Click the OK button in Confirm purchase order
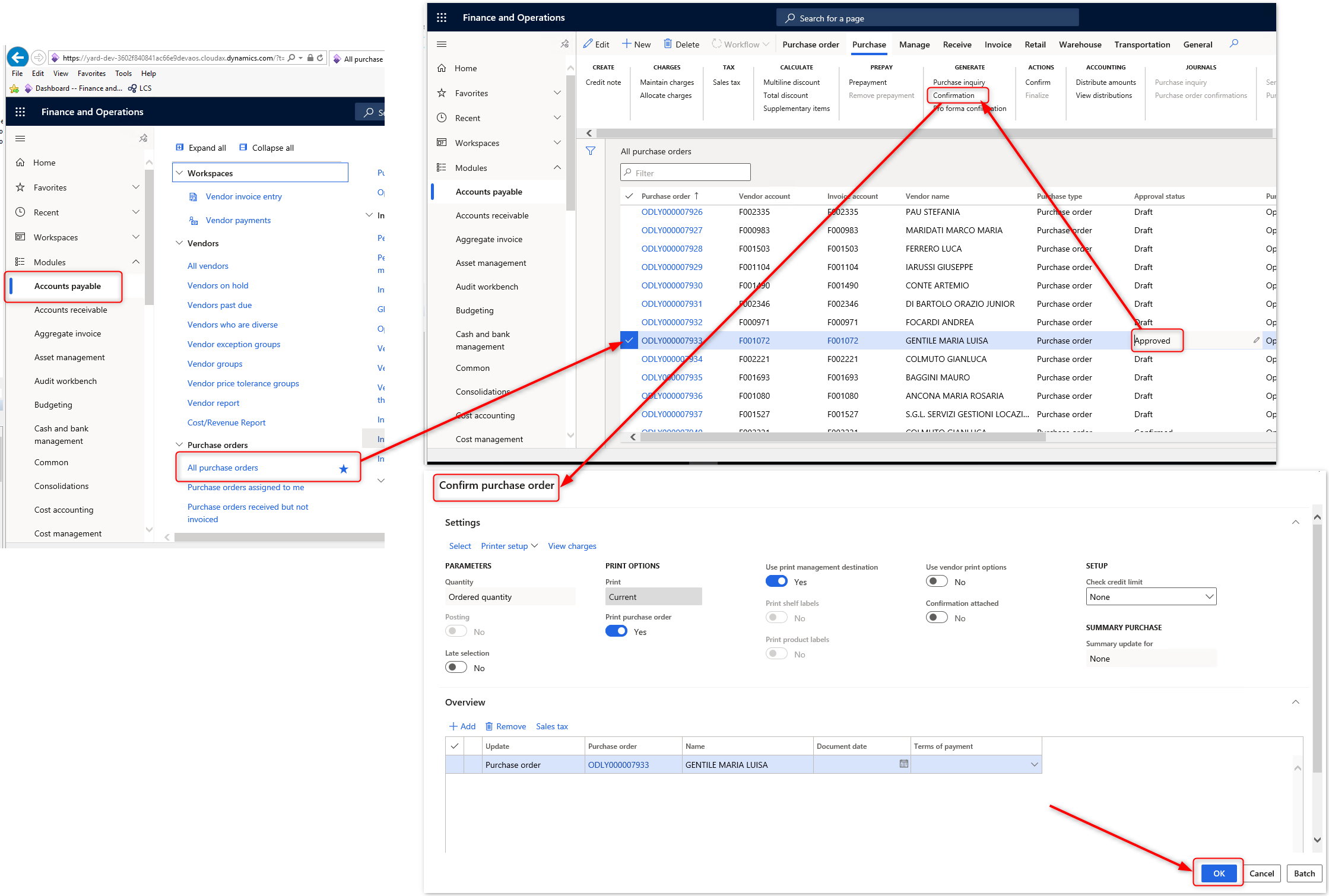 tap(1218, 873)
